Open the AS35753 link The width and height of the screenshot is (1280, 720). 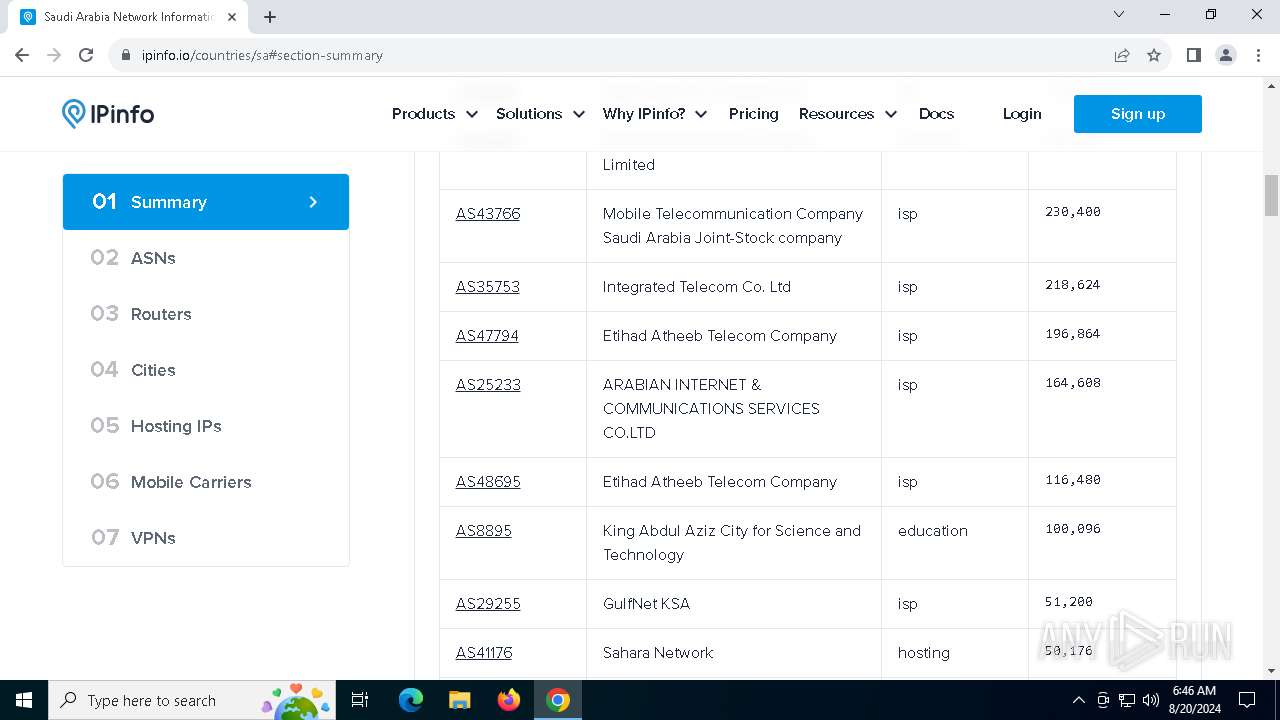click(488, 287)
